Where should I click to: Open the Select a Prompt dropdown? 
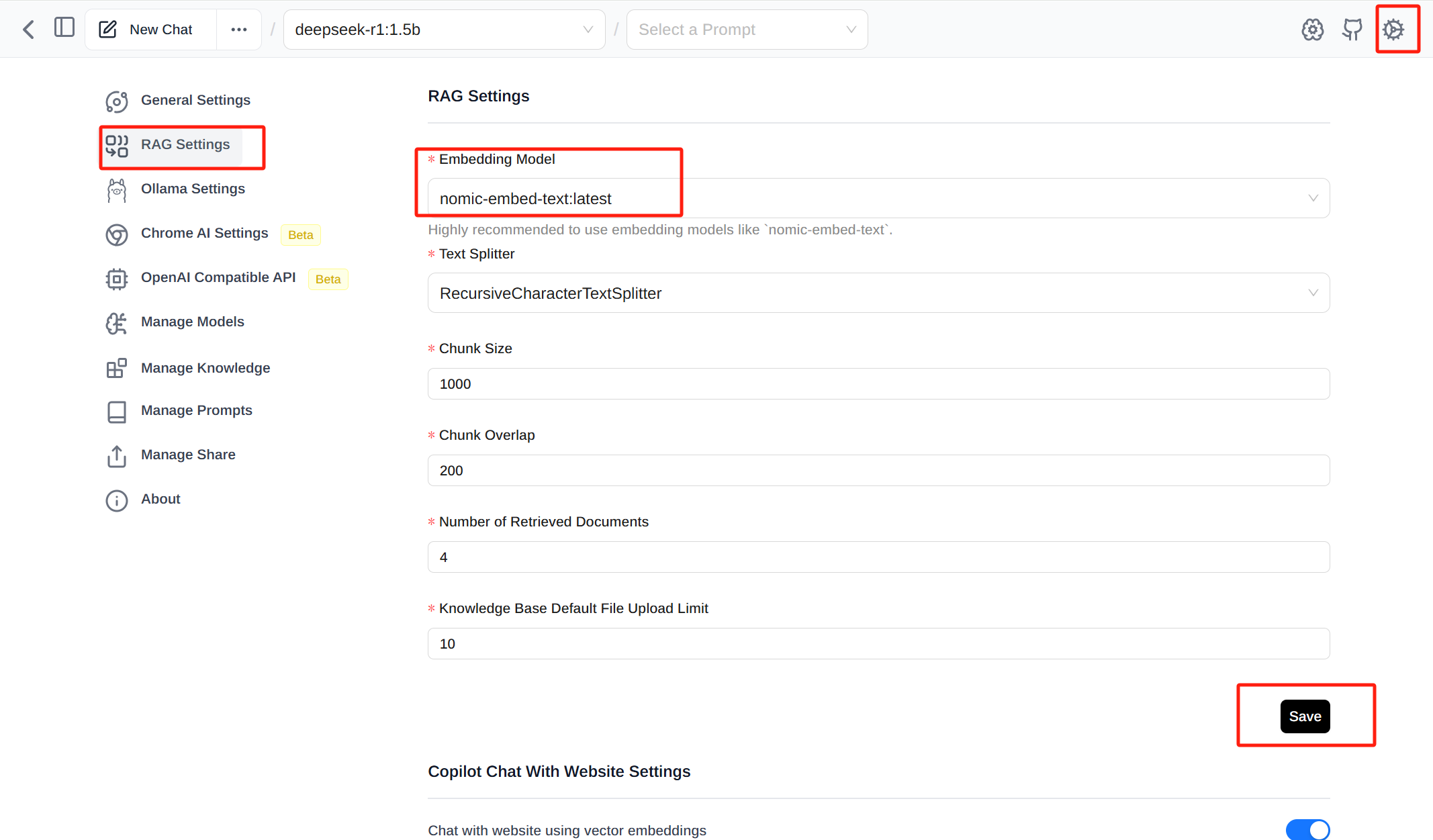(747, 30)
